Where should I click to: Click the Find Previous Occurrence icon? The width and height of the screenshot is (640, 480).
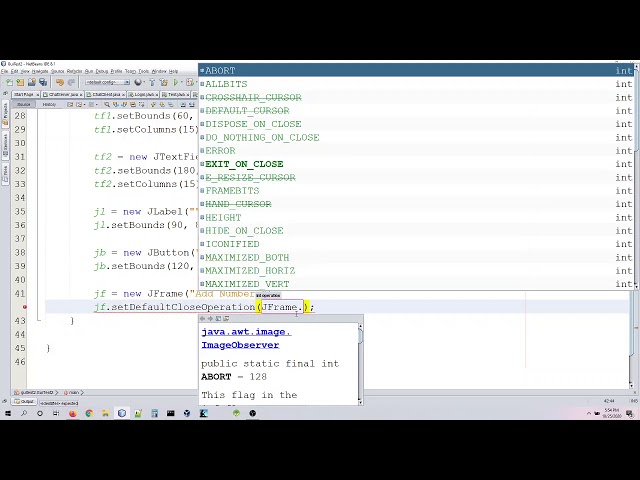point(116,105)
